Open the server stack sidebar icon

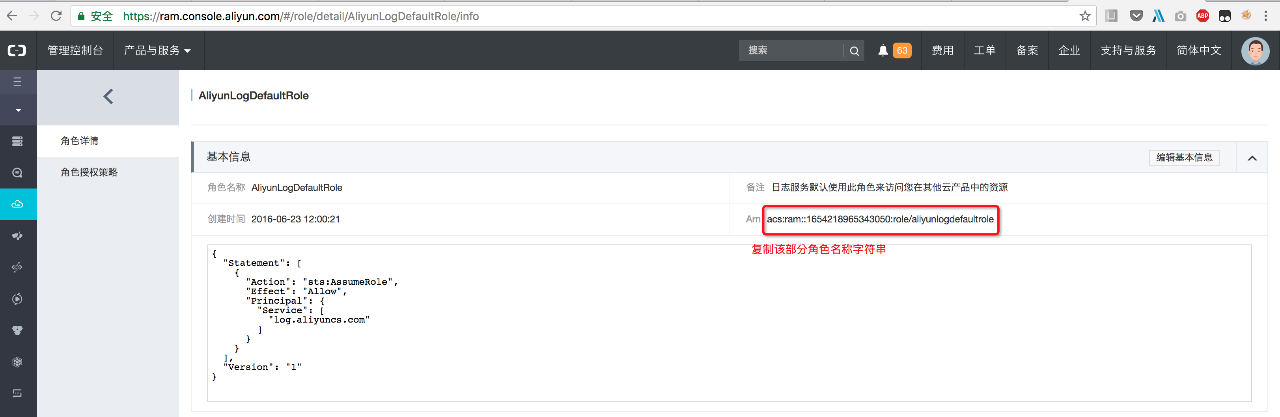(x=17, y=141)
